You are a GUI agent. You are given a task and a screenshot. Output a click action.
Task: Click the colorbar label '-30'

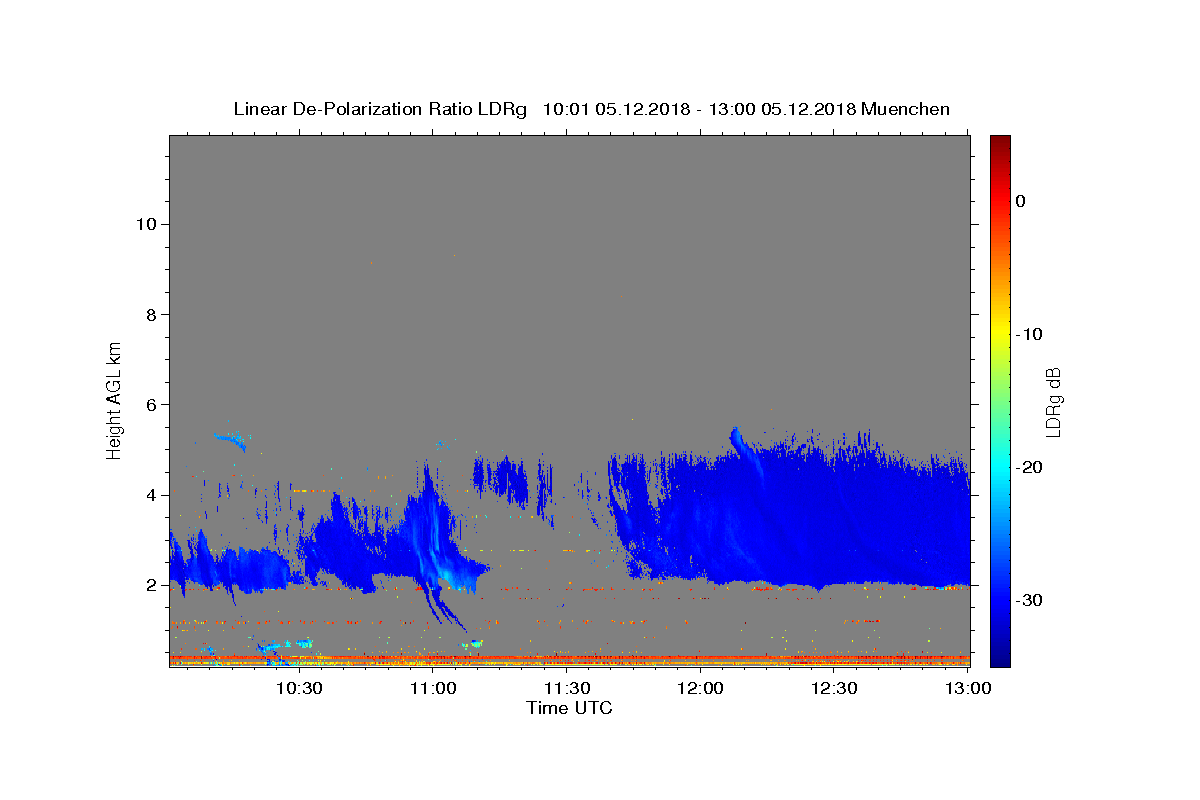(1029, 600)
